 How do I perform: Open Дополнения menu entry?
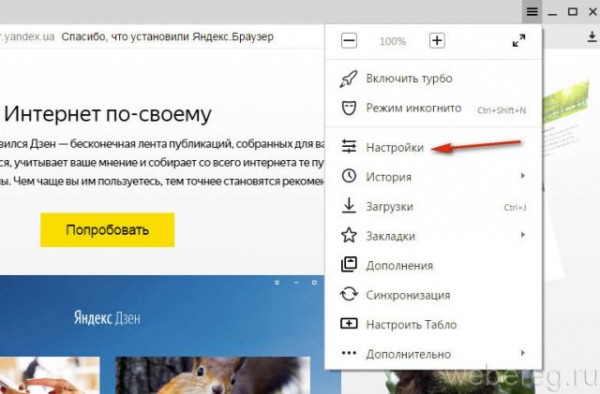434,265
